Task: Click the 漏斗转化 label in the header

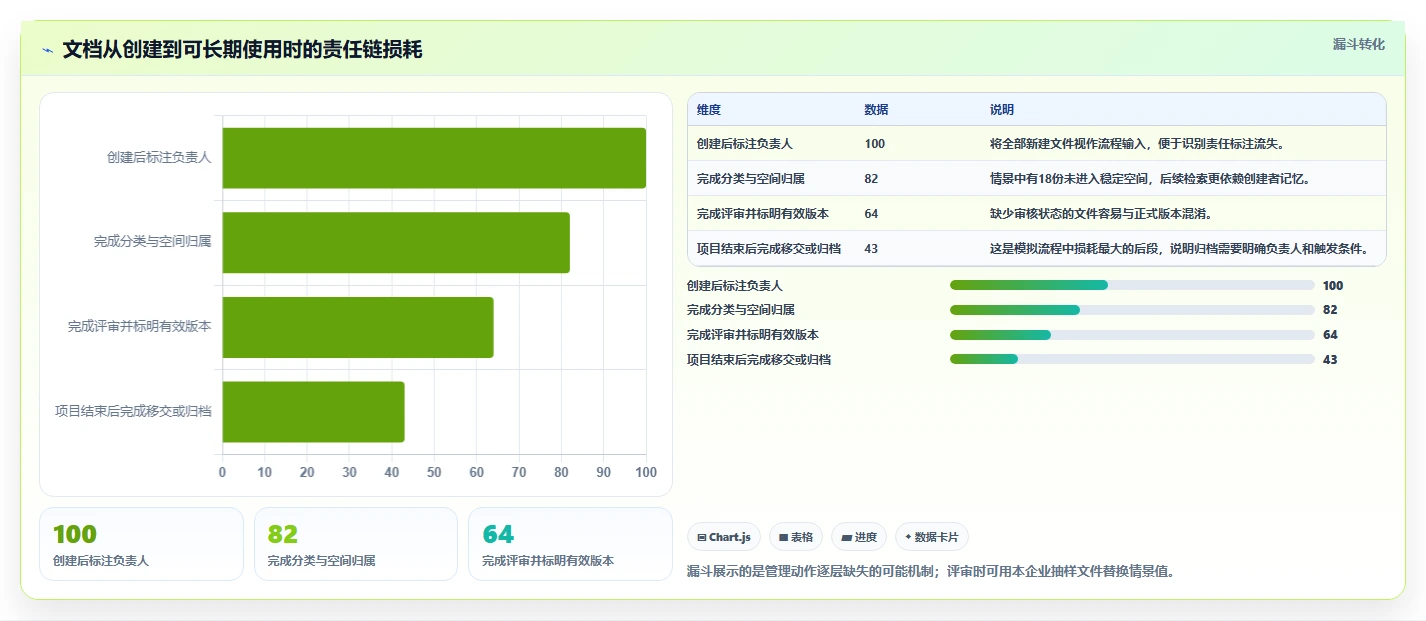Action: 1359,44
